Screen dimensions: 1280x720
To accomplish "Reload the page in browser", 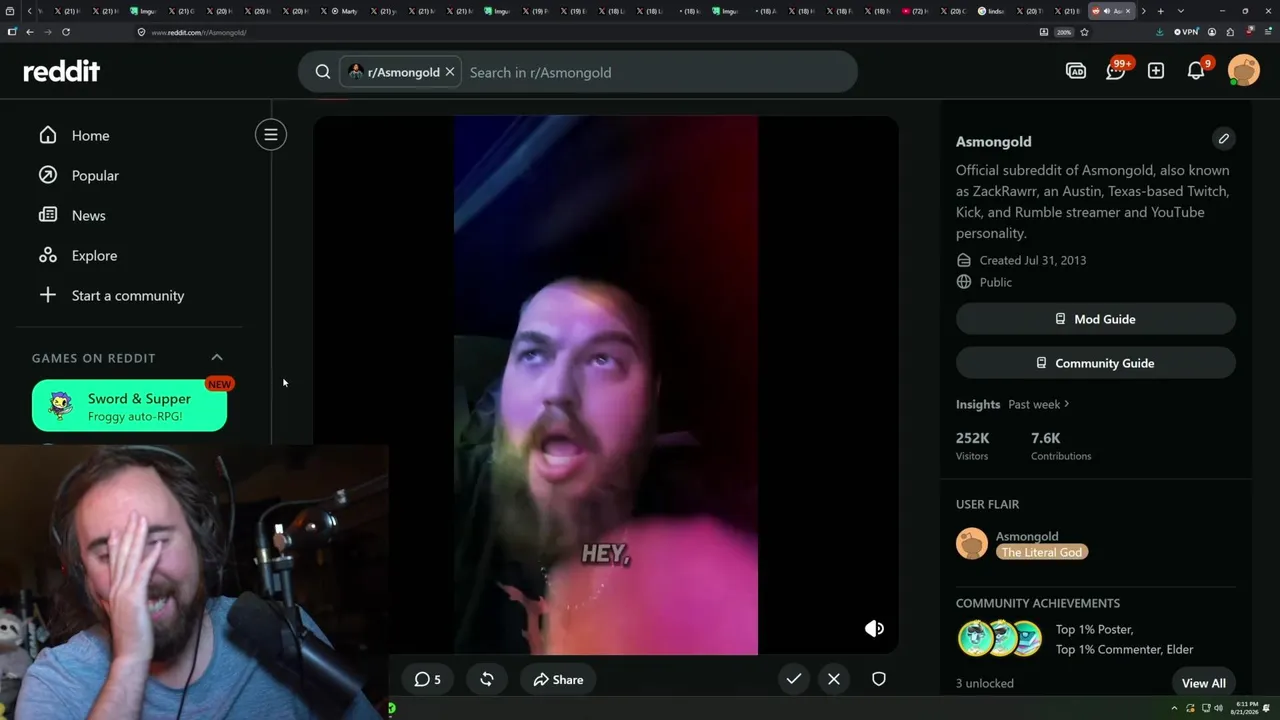I will [66, 32].
